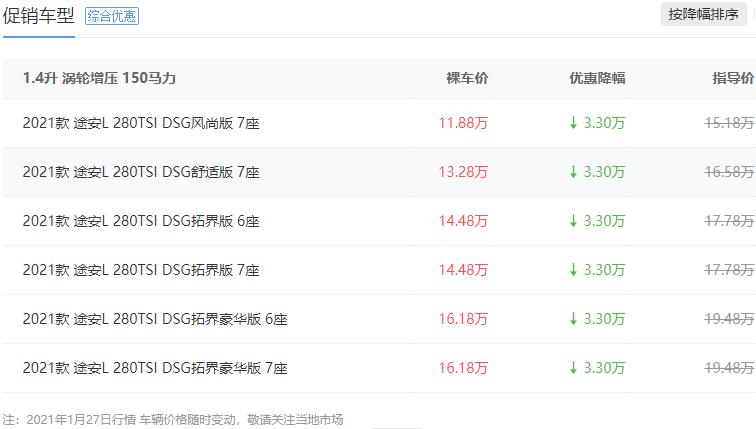The image size is (756, 429).
Task: Click the 综合优惠 tag
Action: tap(112, 16)
